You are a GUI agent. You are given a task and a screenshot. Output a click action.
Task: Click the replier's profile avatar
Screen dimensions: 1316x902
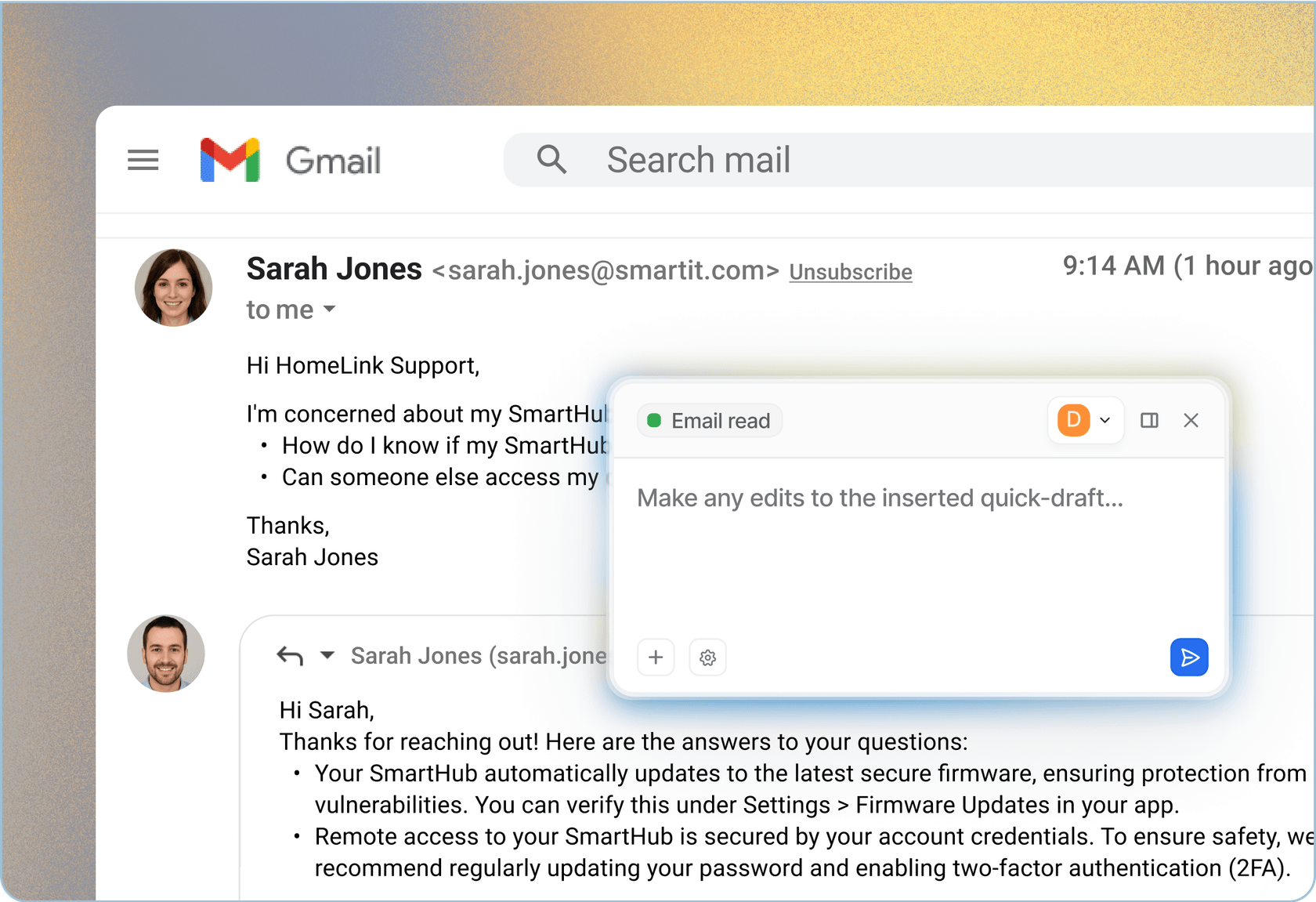pos(166,654)
